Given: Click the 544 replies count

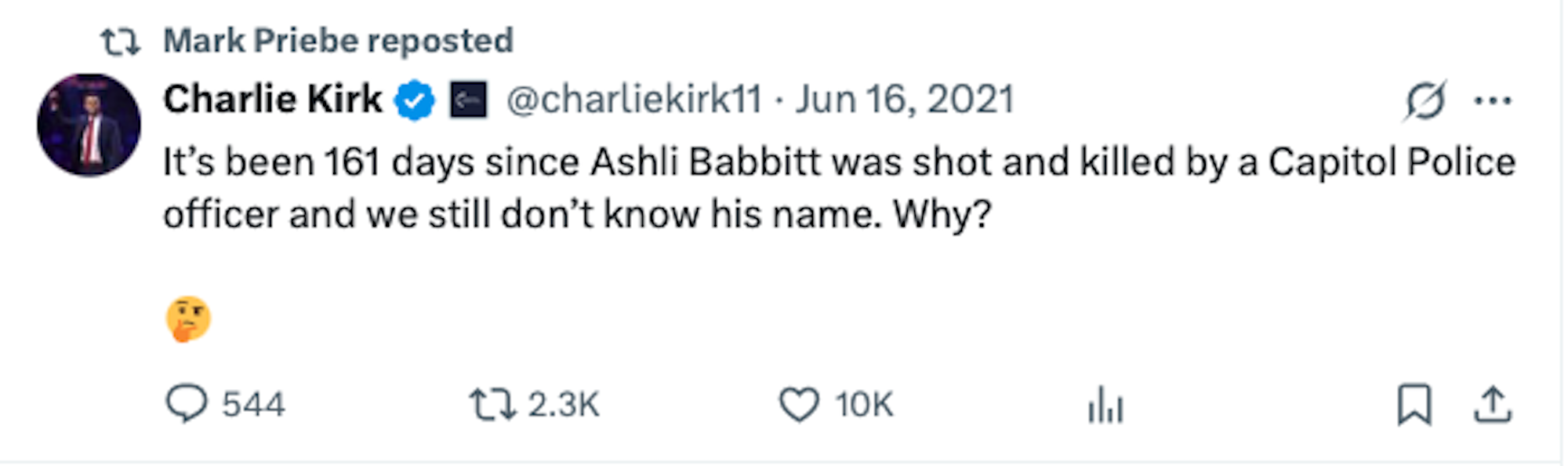Looking at the screenshot, I should pyautogui.click(x=252, y=405).
